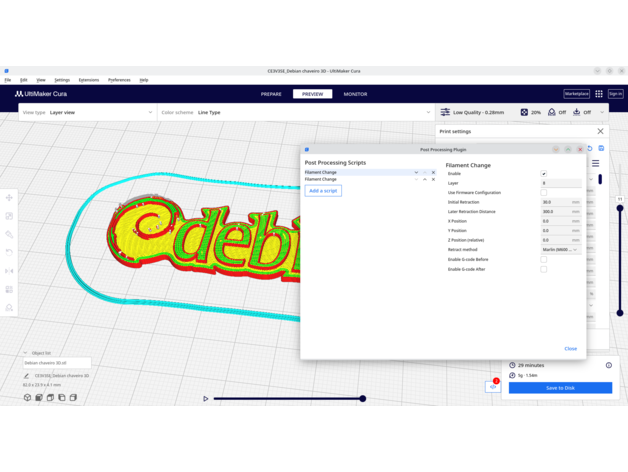This screenshot has height=472, width=628.
Task: Open the Color scheme dropdown
Action: 296,112
